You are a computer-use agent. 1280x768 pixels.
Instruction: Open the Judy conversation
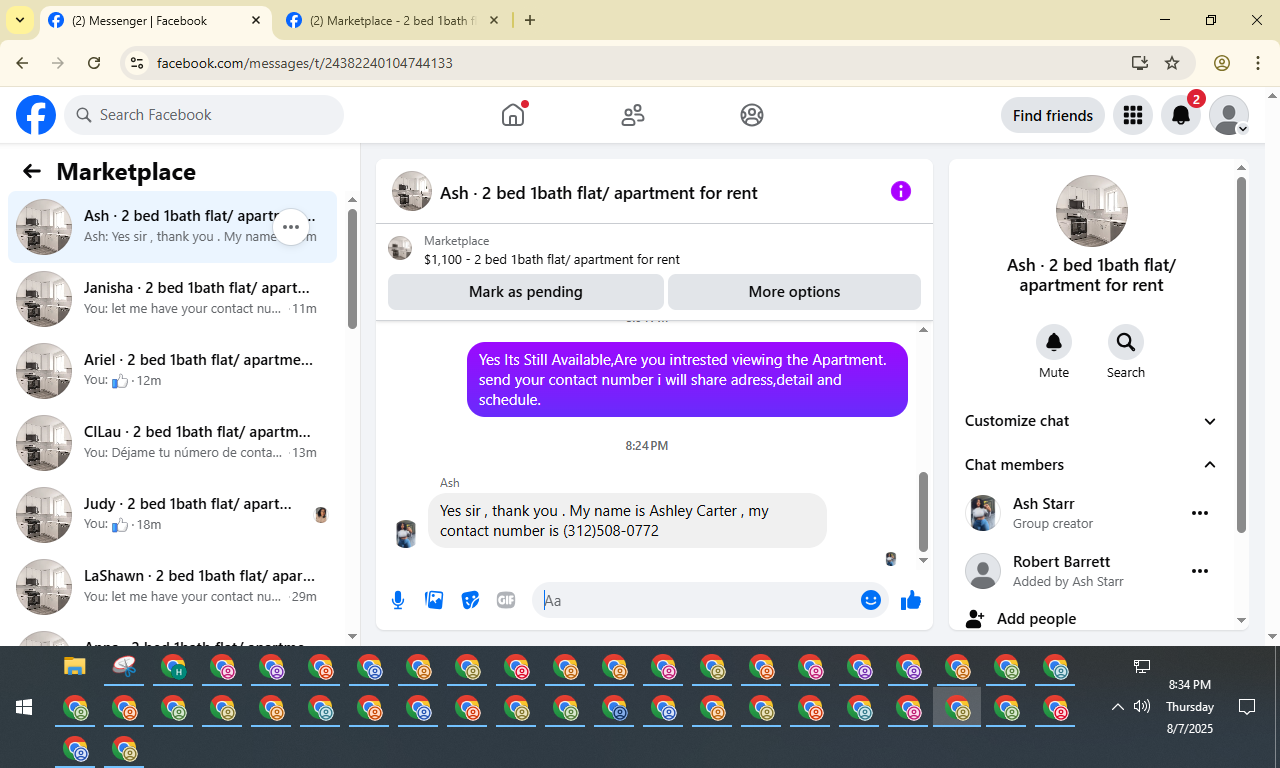click(173, 515)
